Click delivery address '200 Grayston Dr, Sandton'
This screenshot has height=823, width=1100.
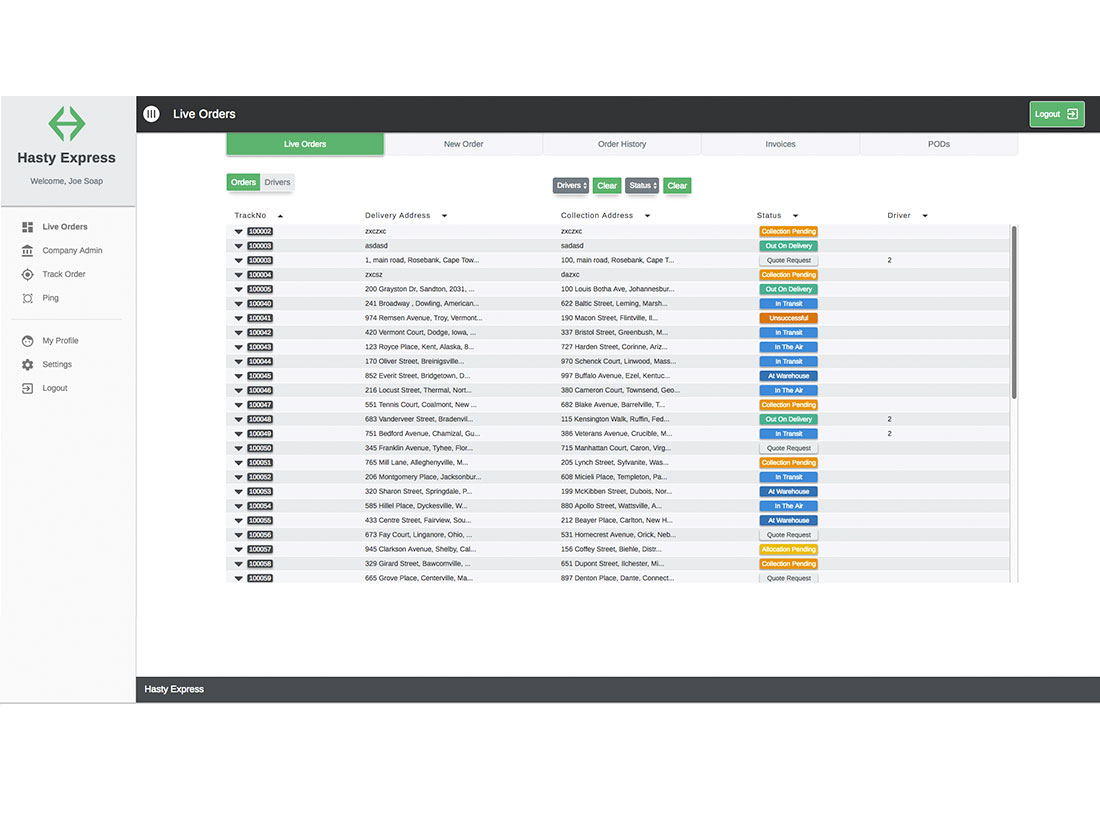pyautogui.click(x=420, y=289)
